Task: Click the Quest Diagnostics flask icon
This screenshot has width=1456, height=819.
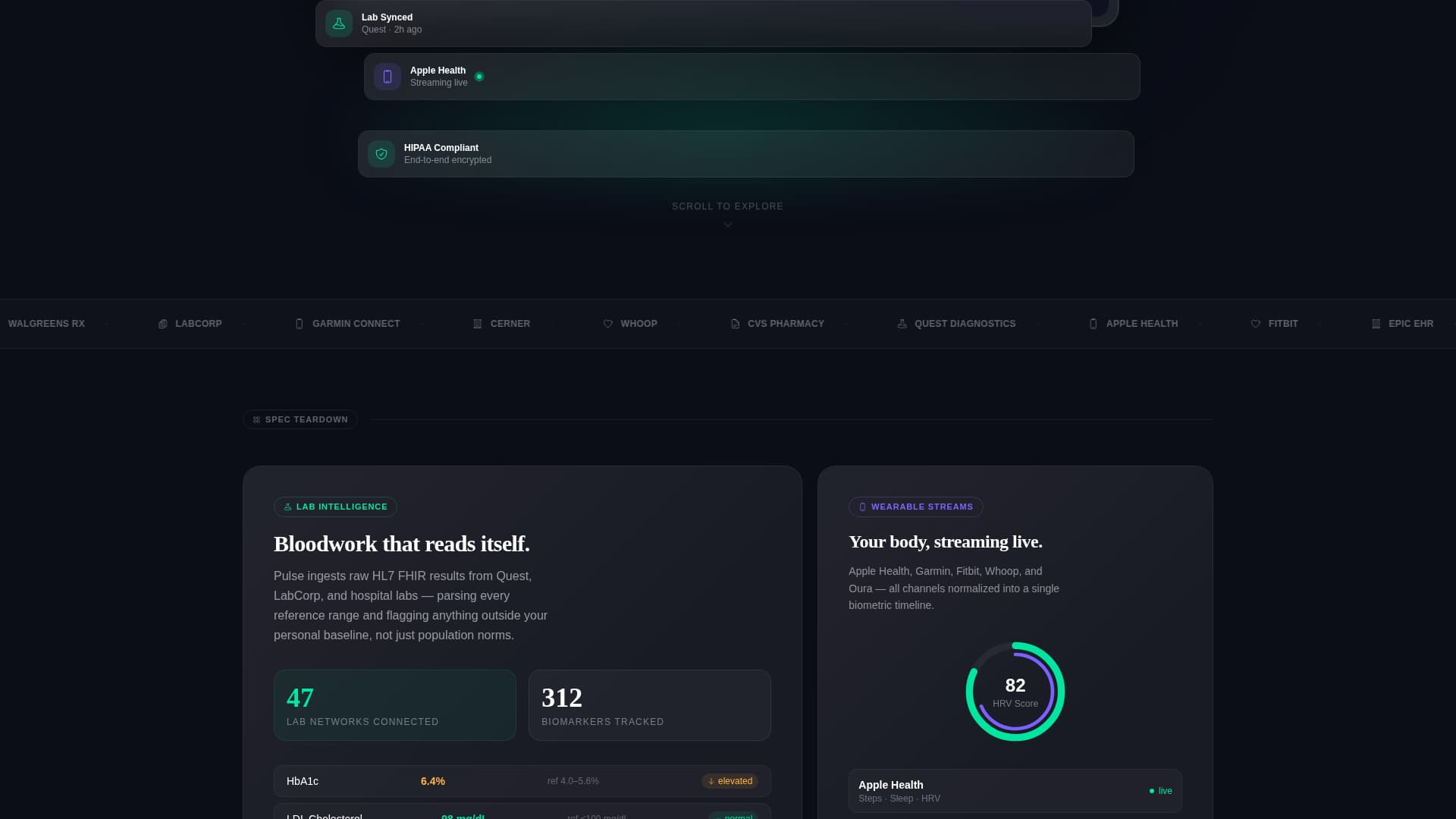Action: pos(902,324)
